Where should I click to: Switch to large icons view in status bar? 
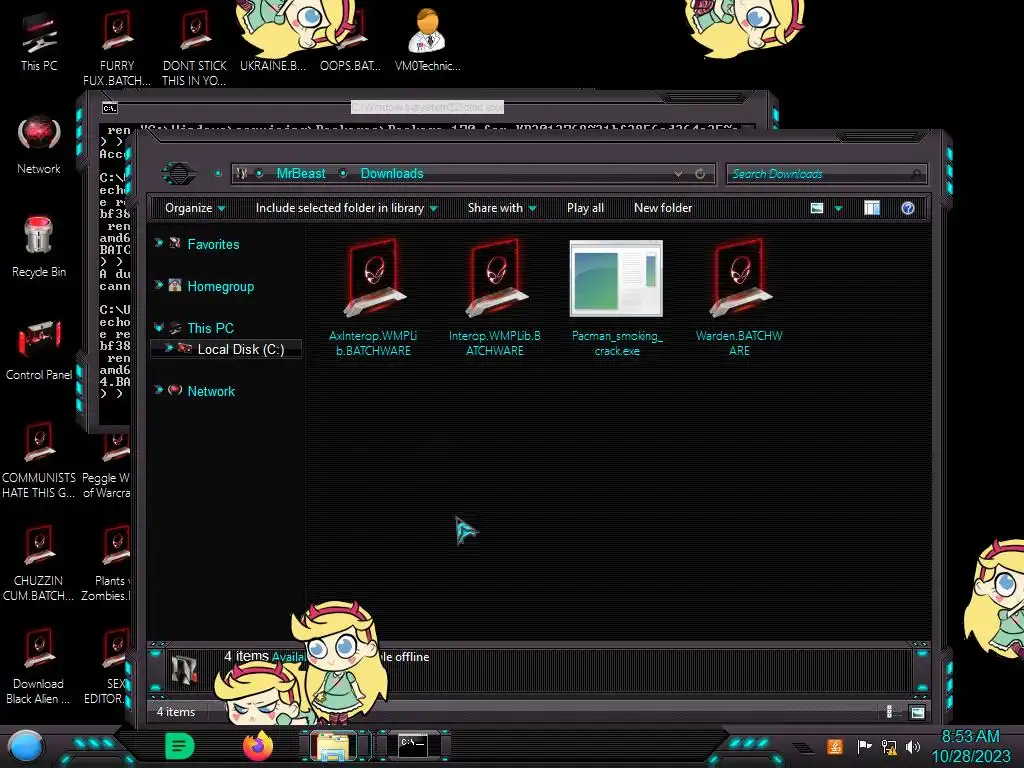(x=917, y=712)
